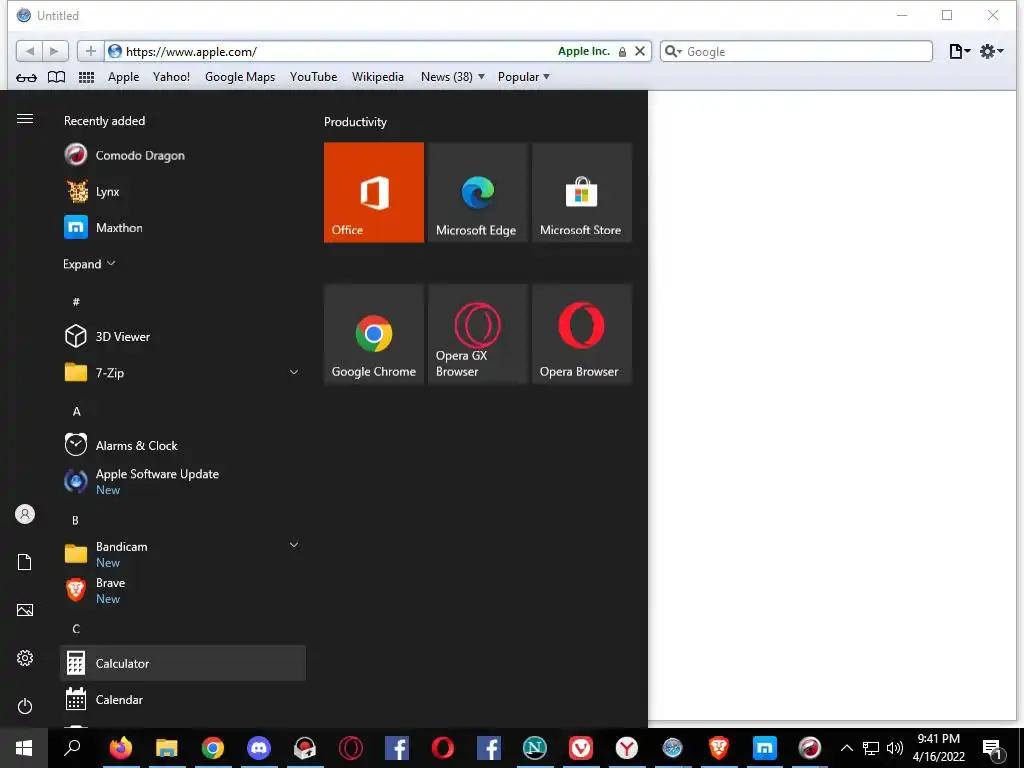The image size is (1024, 768).
Task: Open taskbar Search magnifier
Action: pyautogui.click(x=72, y=748)
